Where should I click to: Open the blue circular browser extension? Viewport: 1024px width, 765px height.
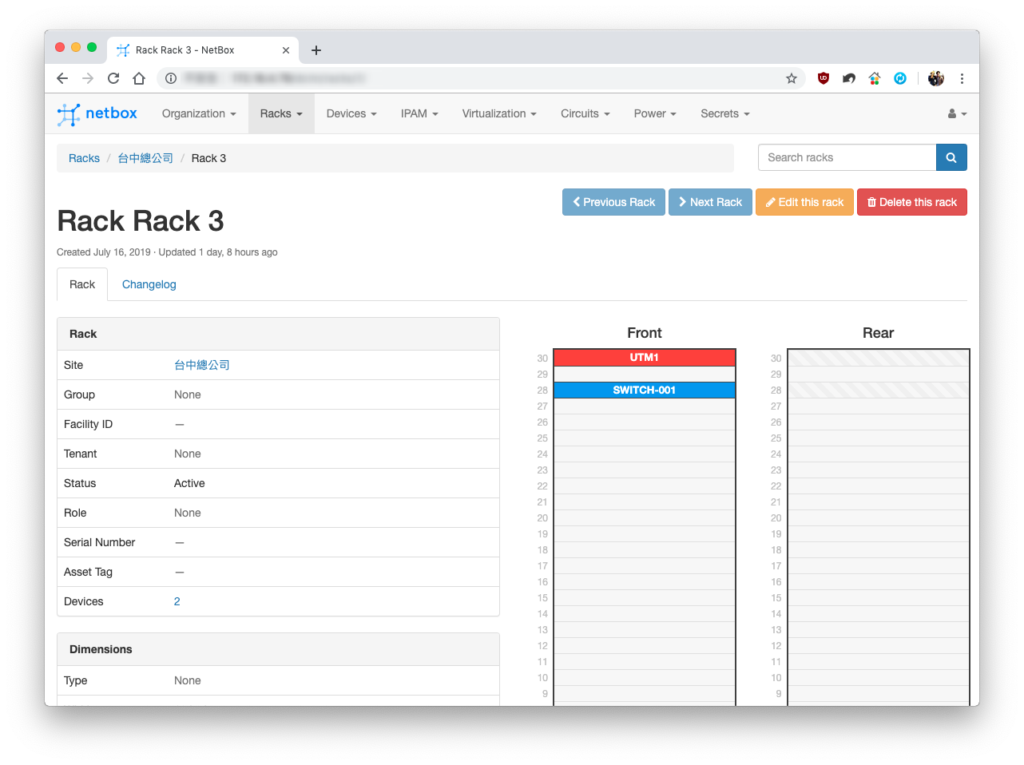[x=900, y=78]
